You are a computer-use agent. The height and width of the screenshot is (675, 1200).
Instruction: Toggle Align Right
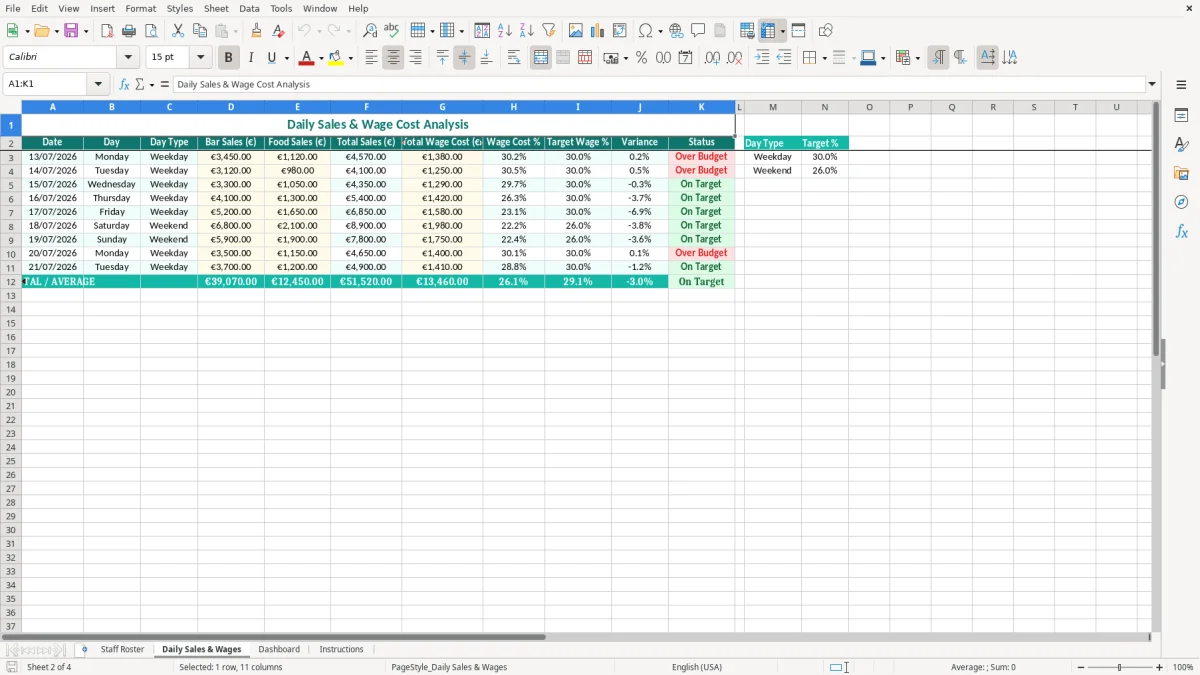click(x=415, y=58)
